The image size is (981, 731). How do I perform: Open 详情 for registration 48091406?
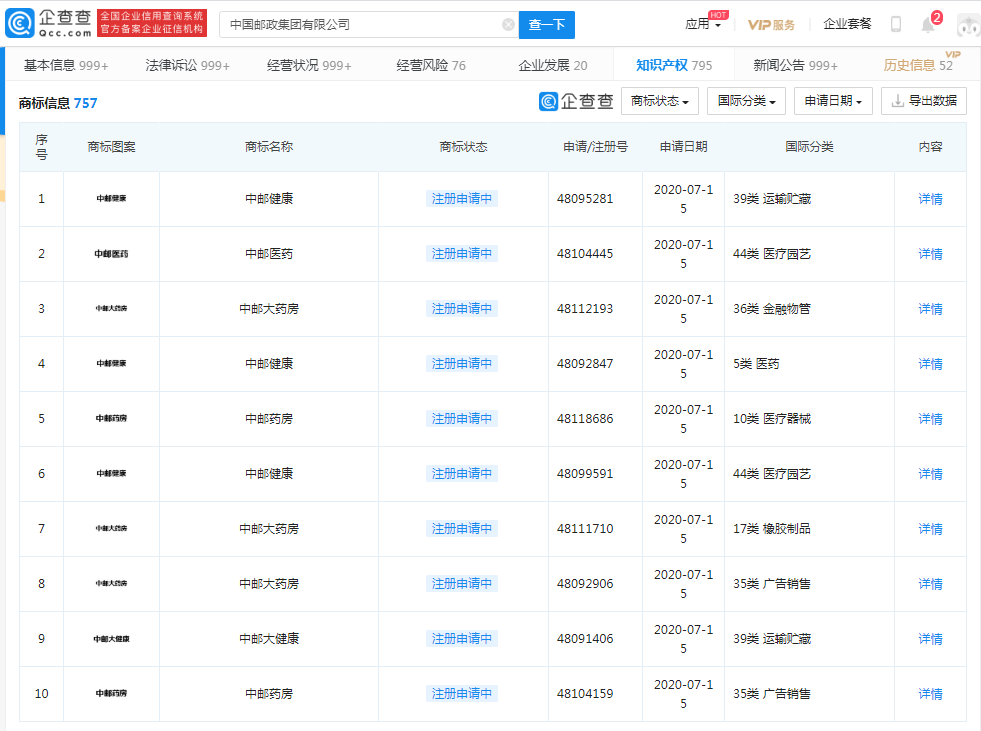930,639
